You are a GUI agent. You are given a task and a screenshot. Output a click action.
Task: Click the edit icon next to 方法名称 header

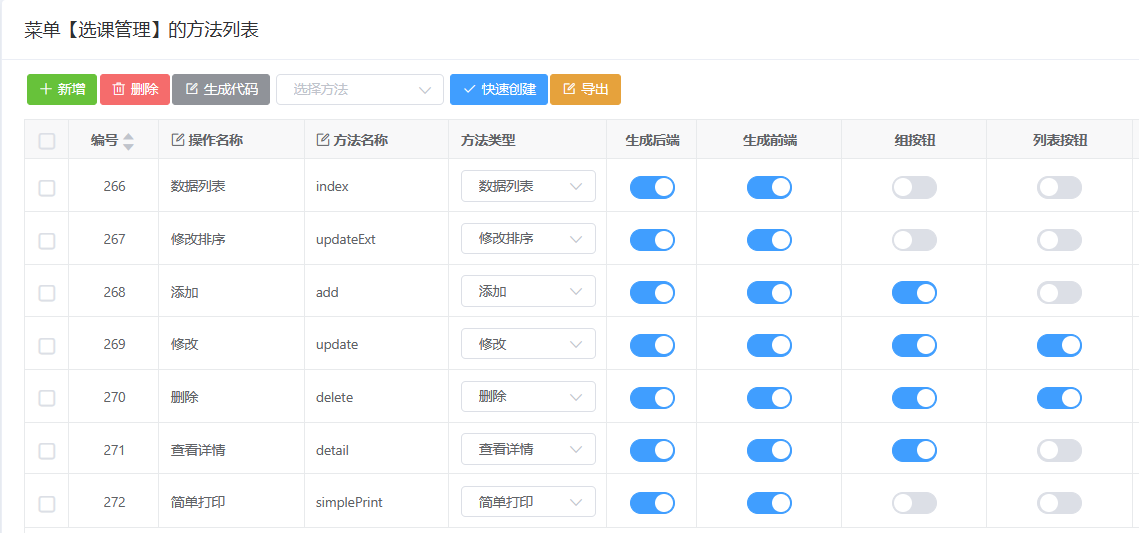[323, 140]
